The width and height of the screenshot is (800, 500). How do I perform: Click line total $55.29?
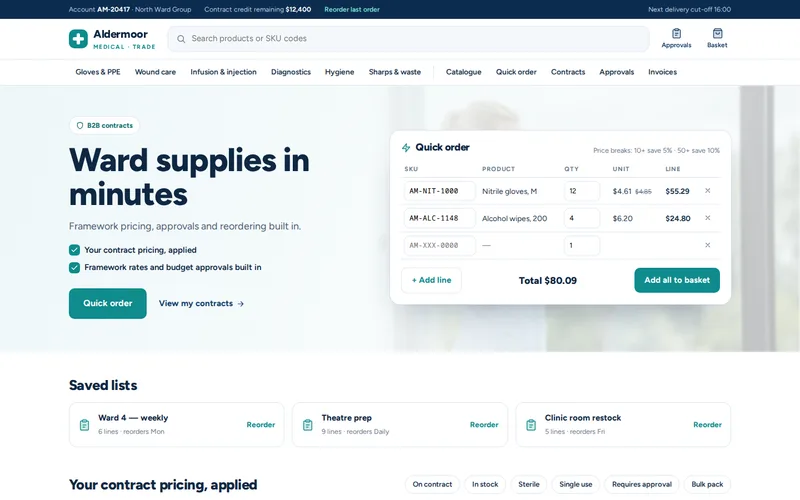[x=678, y=191]
